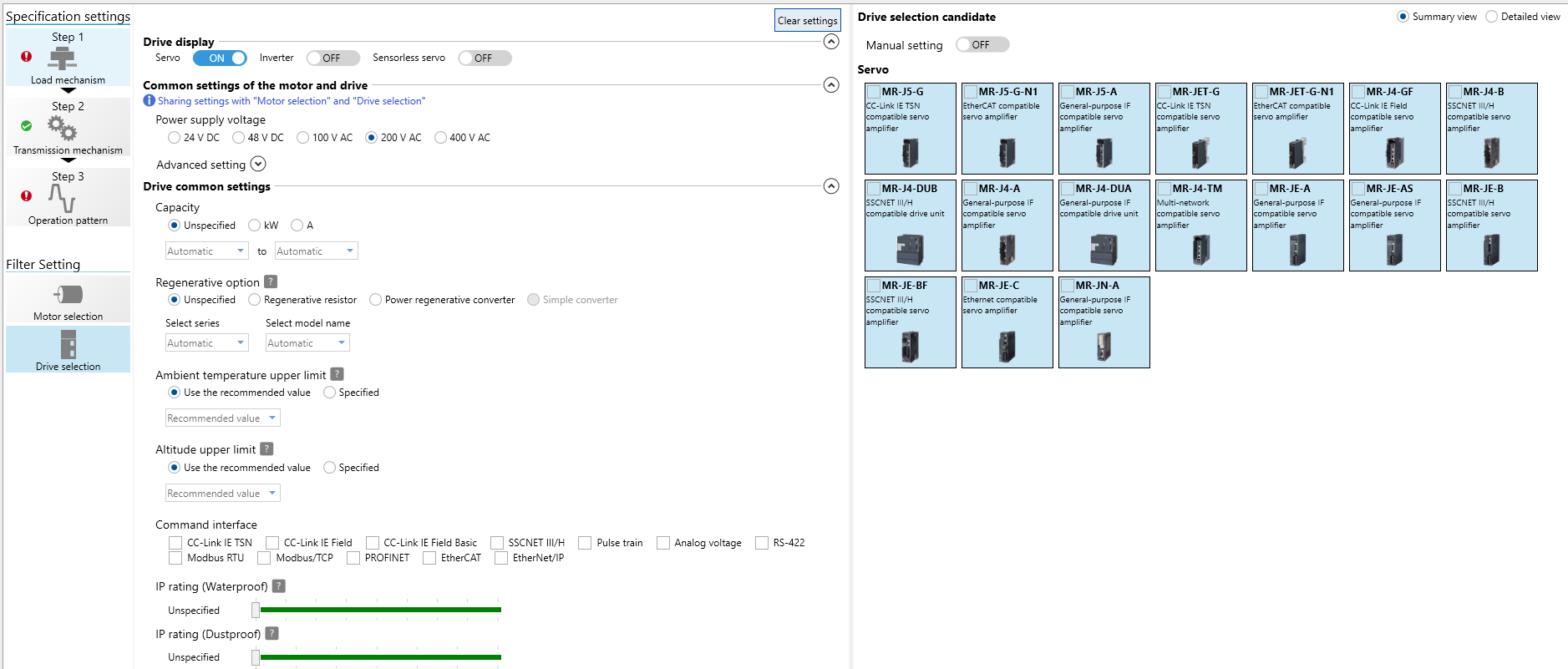The height and width of the screenshot is (669, 1568).
Task: Check the EtherCAT command interface
Action: (429, 558)
